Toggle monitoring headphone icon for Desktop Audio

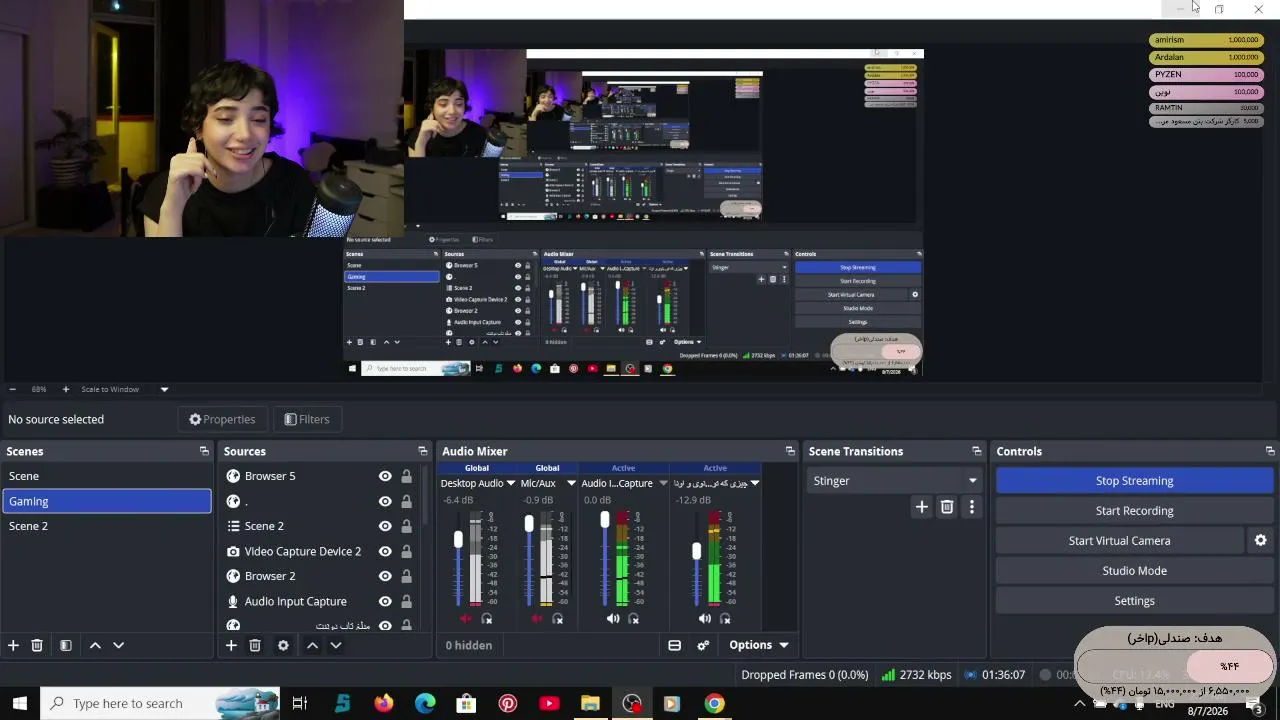coord(487,619)
